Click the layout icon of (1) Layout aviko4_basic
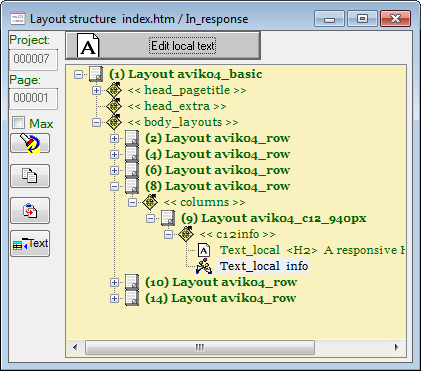 pyautogui.click(x=96, y=74)
